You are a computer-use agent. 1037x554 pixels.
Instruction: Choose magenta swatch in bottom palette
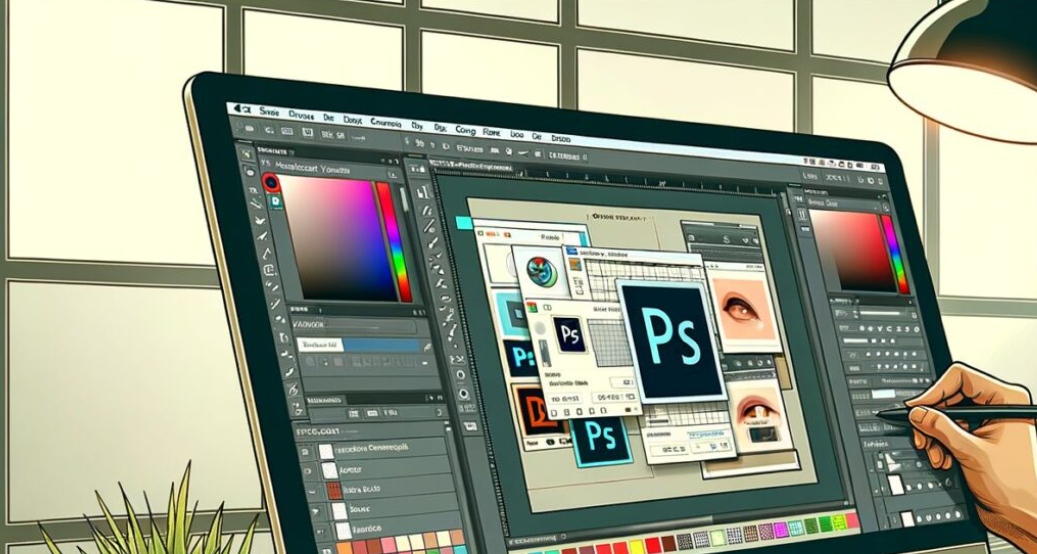click(780, 530)
